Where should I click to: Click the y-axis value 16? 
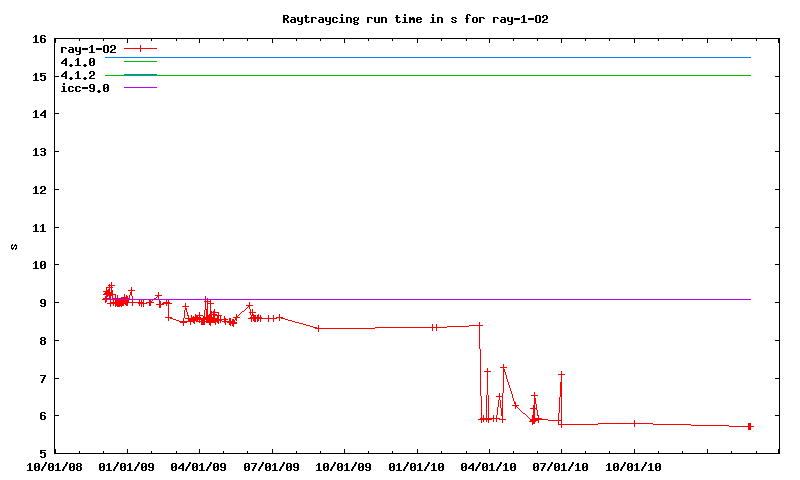click(x=39, y=39)
